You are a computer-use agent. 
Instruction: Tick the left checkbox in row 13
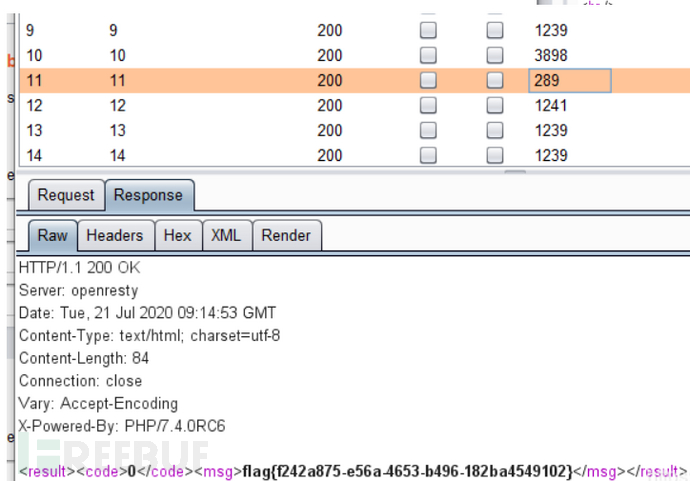pos(428,131)
